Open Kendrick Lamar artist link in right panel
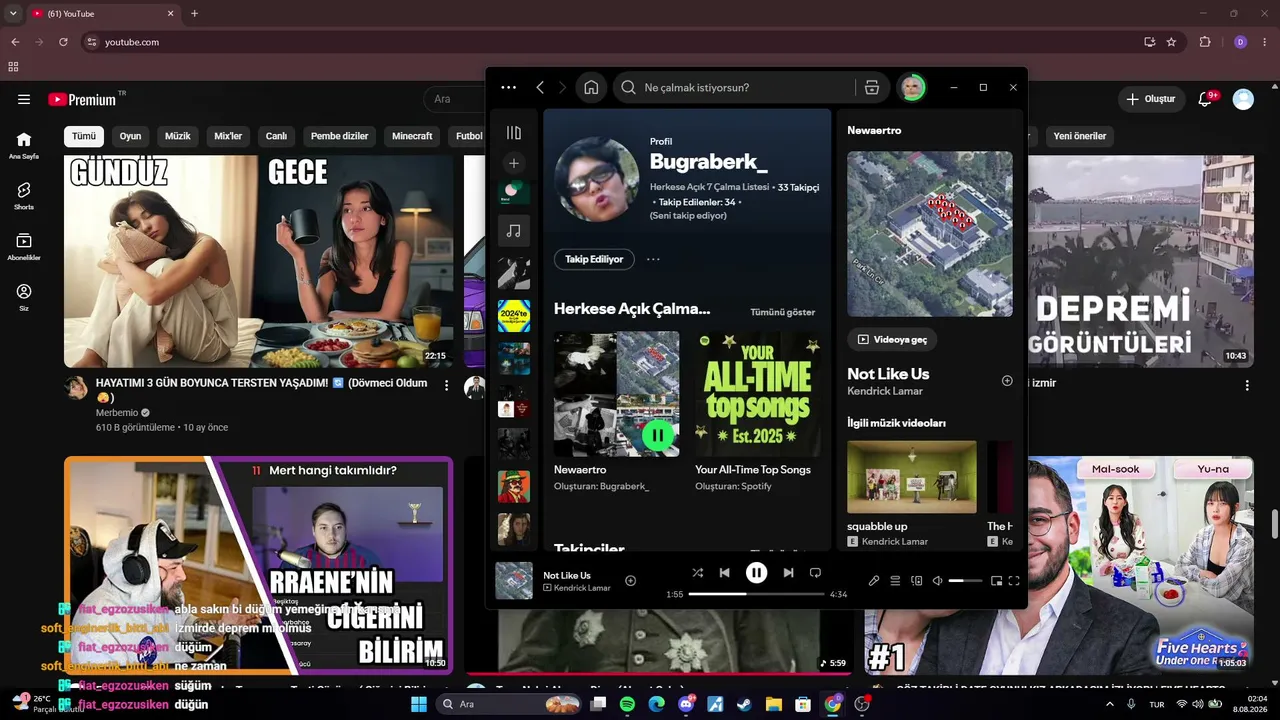 [885, 391]
